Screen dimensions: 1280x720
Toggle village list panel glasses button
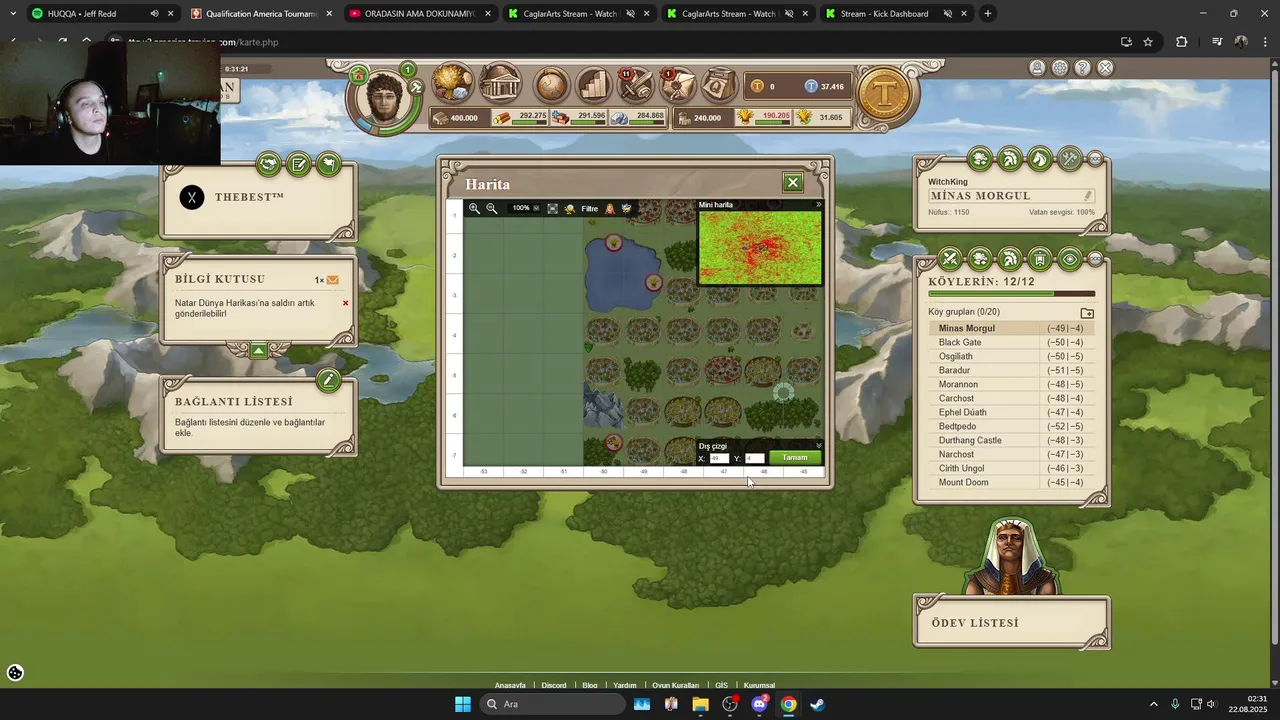1095,259
